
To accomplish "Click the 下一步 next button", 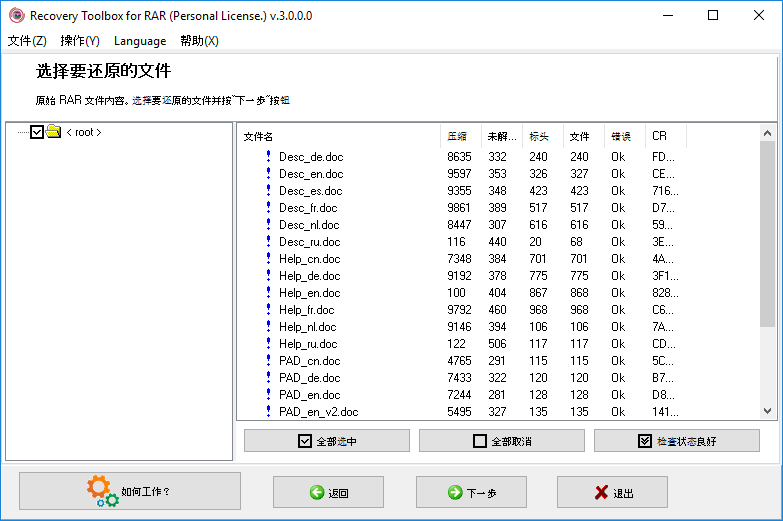I will tap(471, 492).
